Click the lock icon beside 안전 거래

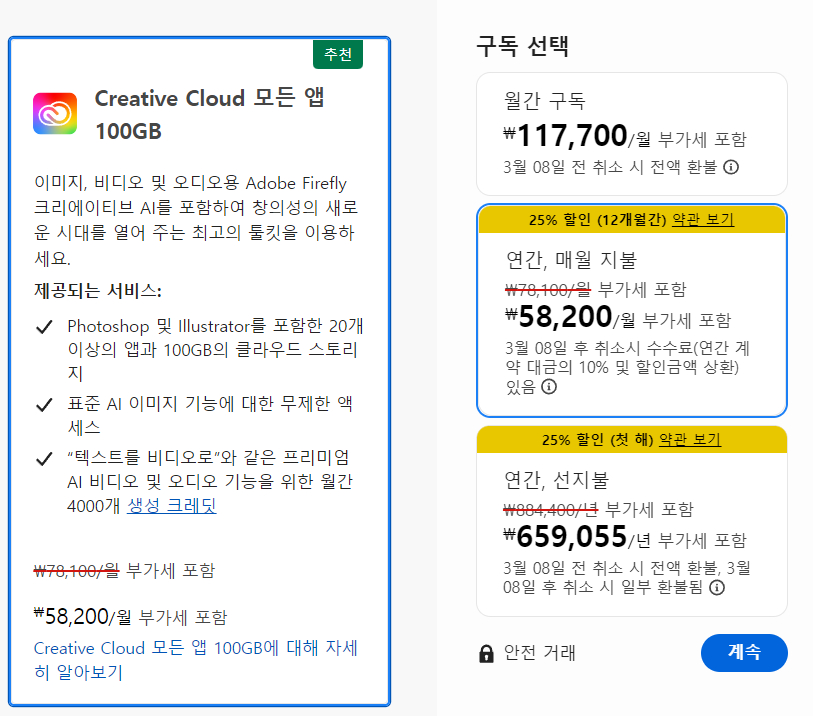[x=487, y=654]
